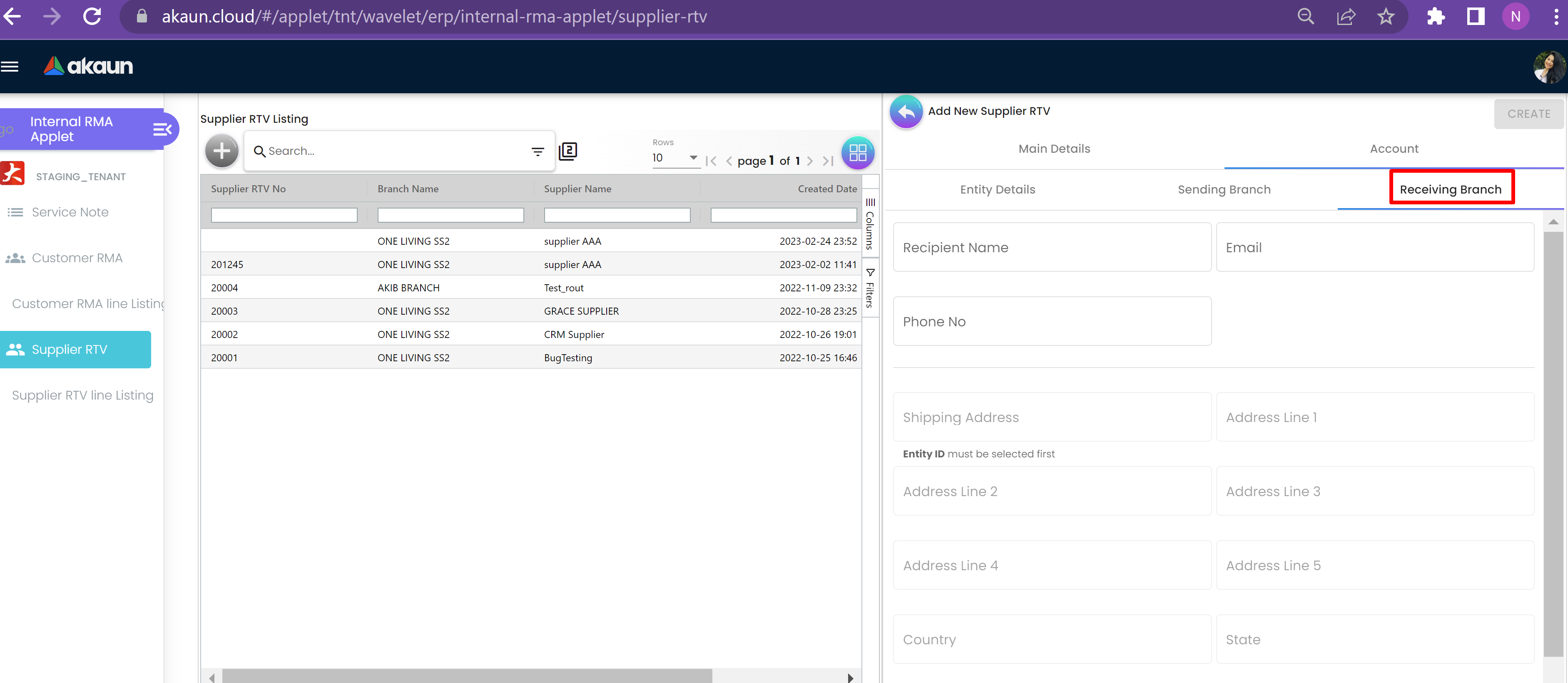Image resolution: width=1568 pixels, height=683 pixels.
Task: Collapse the Internal RMA Applet sidebar
Action: click(x=162, y=129)
